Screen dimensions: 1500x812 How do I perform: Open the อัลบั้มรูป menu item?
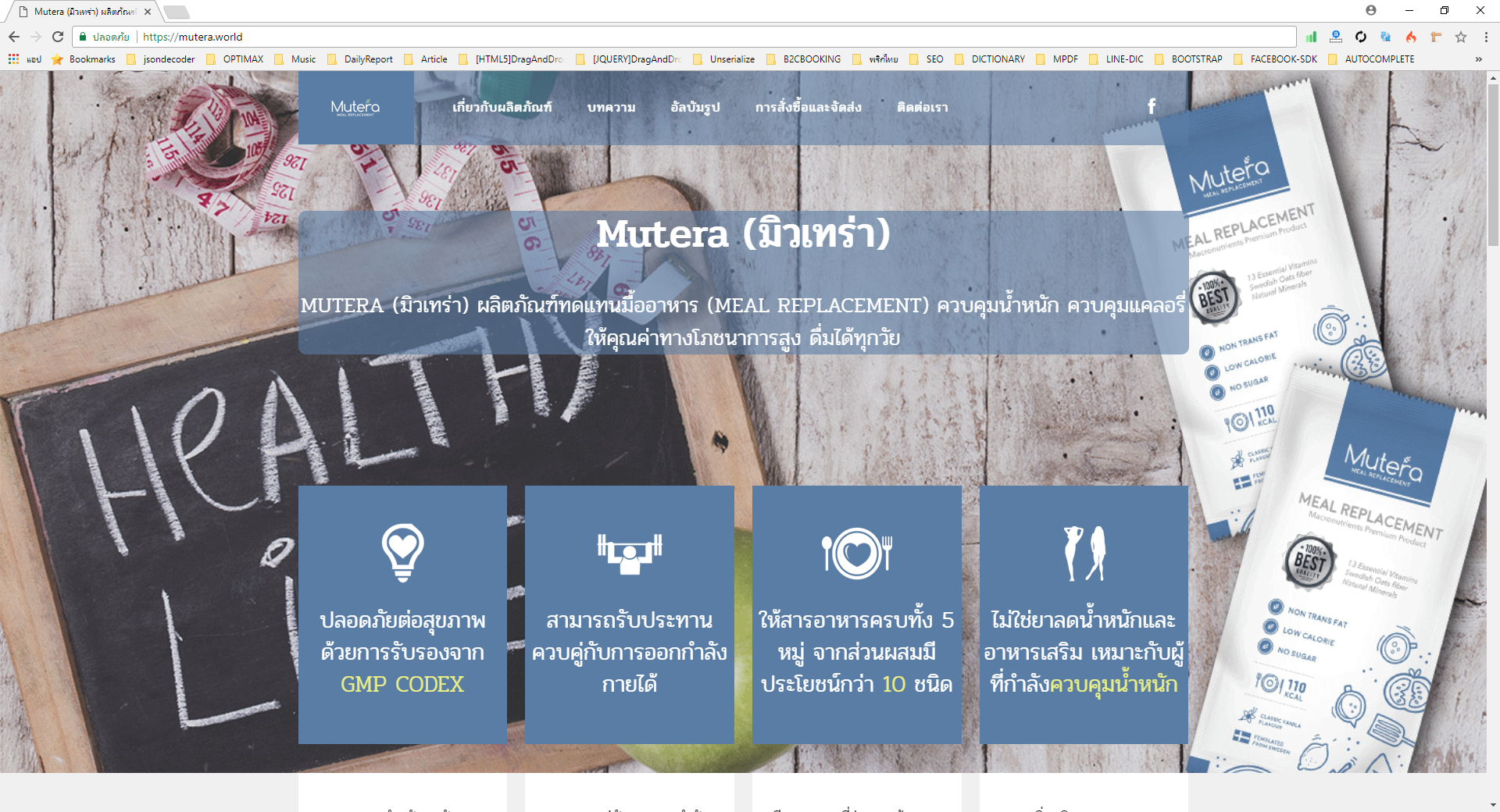(695, 107)
